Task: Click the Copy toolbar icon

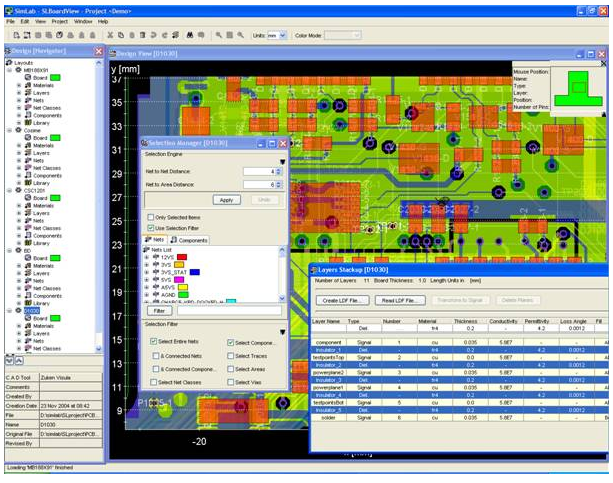Action: (121, 35)
